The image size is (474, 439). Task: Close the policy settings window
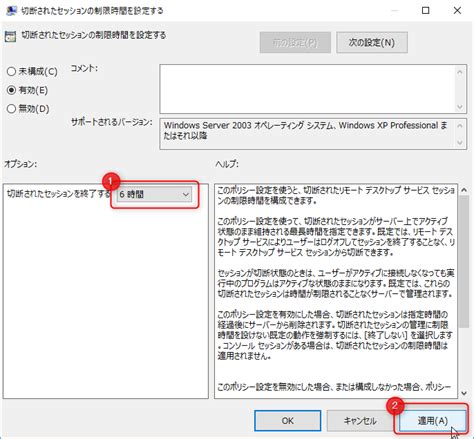click(x=457, y=11)
